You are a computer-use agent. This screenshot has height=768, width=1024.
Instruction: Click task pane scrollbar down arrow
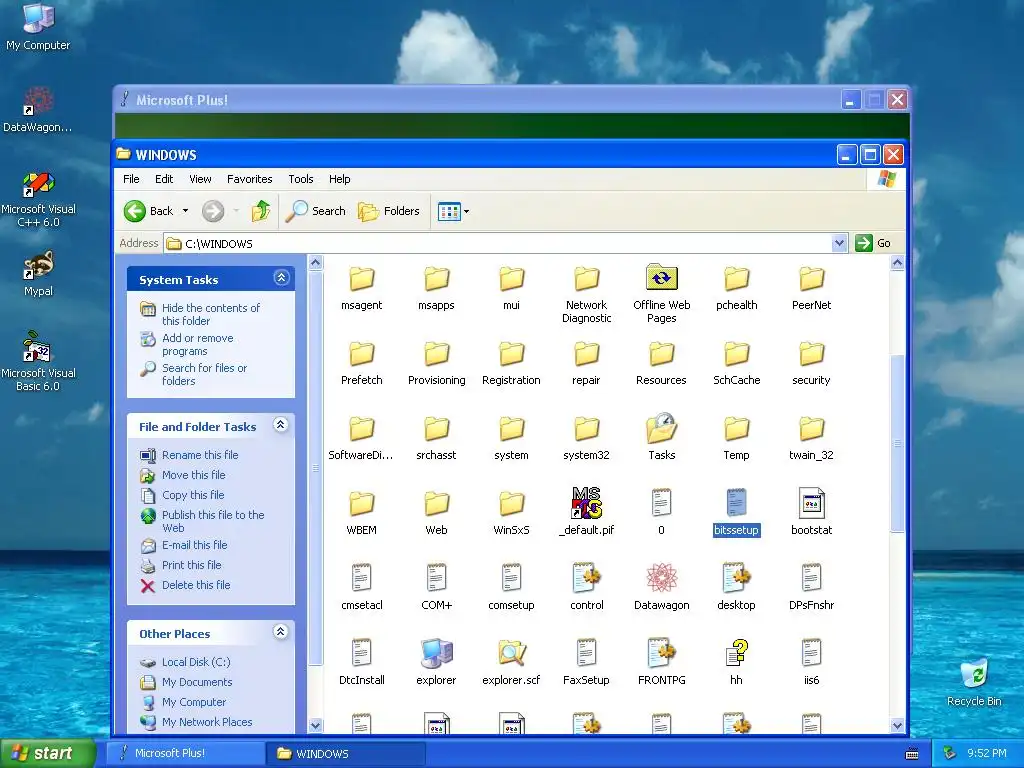[315, 726]
